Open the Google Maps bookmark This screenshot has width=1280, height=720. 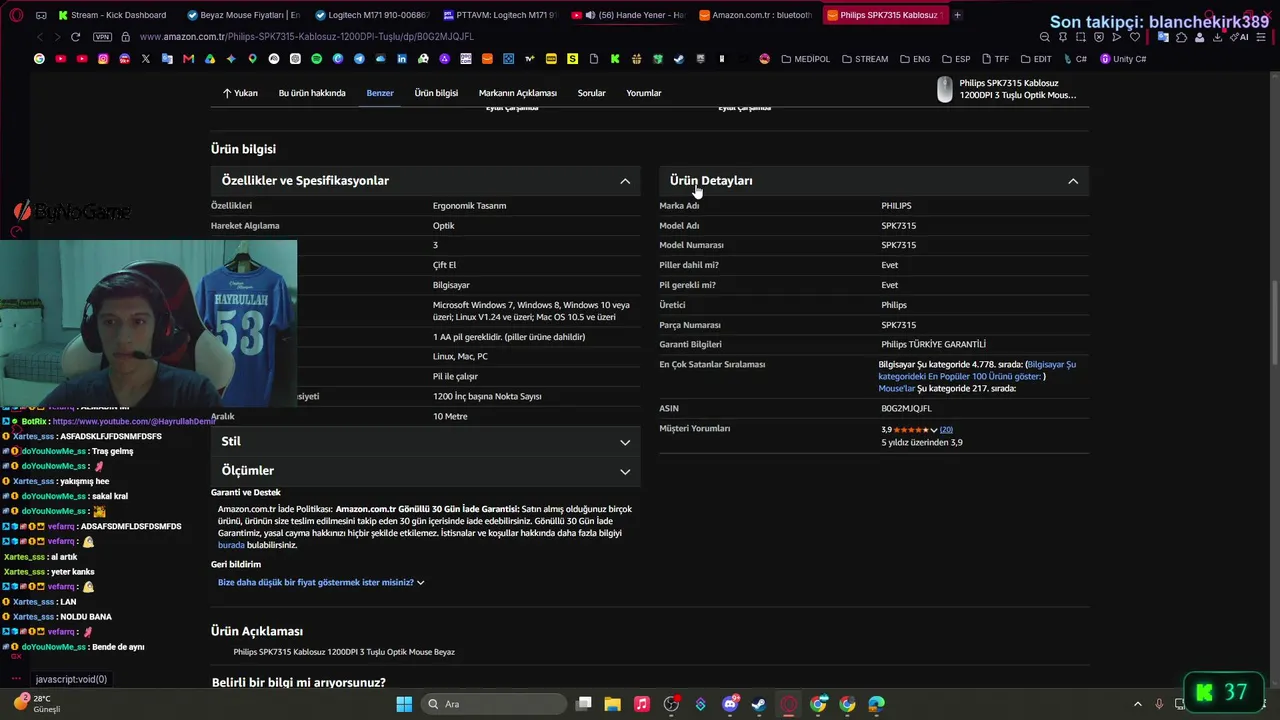click(x=252, y=59)
